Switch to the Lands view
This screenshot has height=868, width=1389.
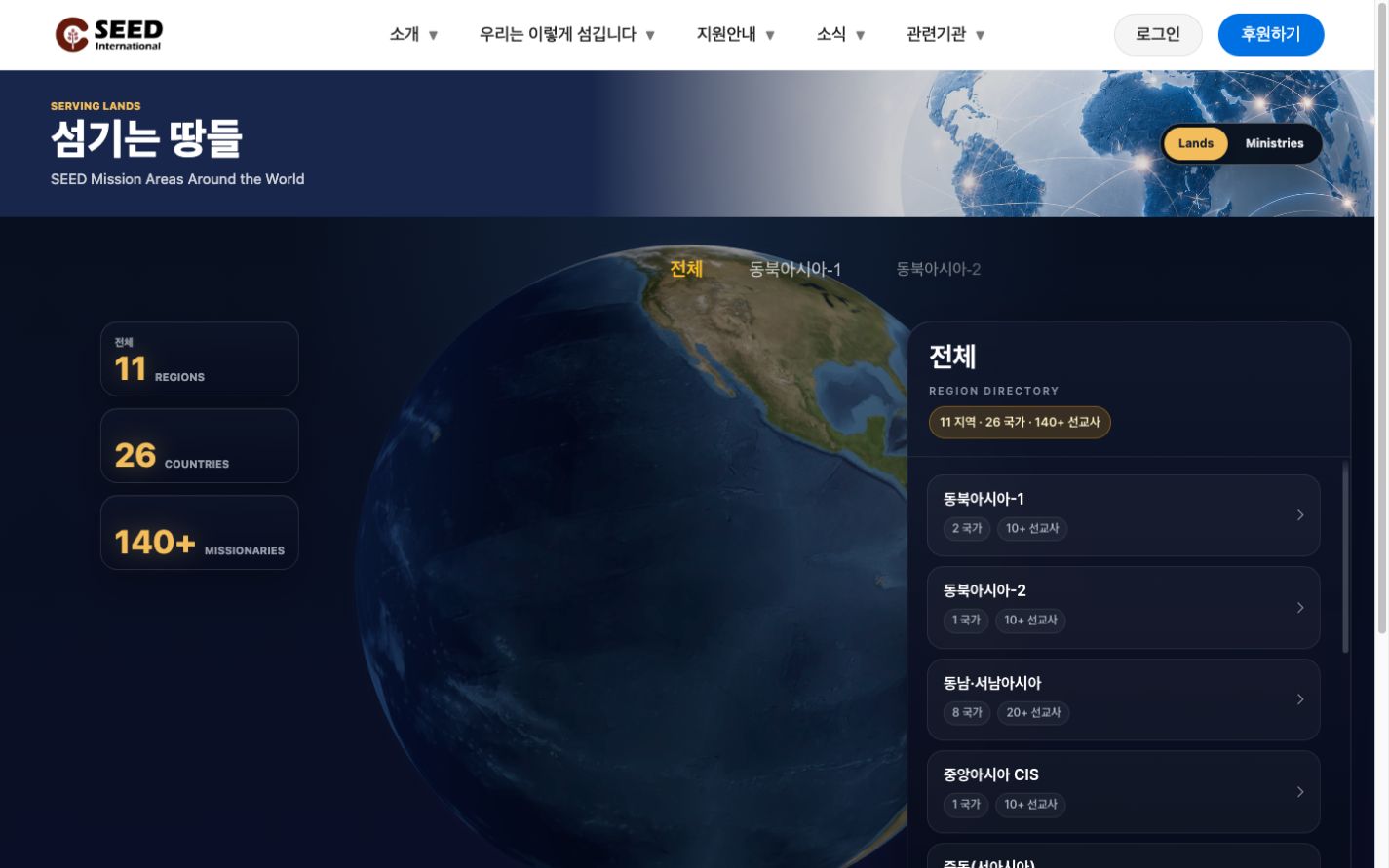(x=1195, y=143)
